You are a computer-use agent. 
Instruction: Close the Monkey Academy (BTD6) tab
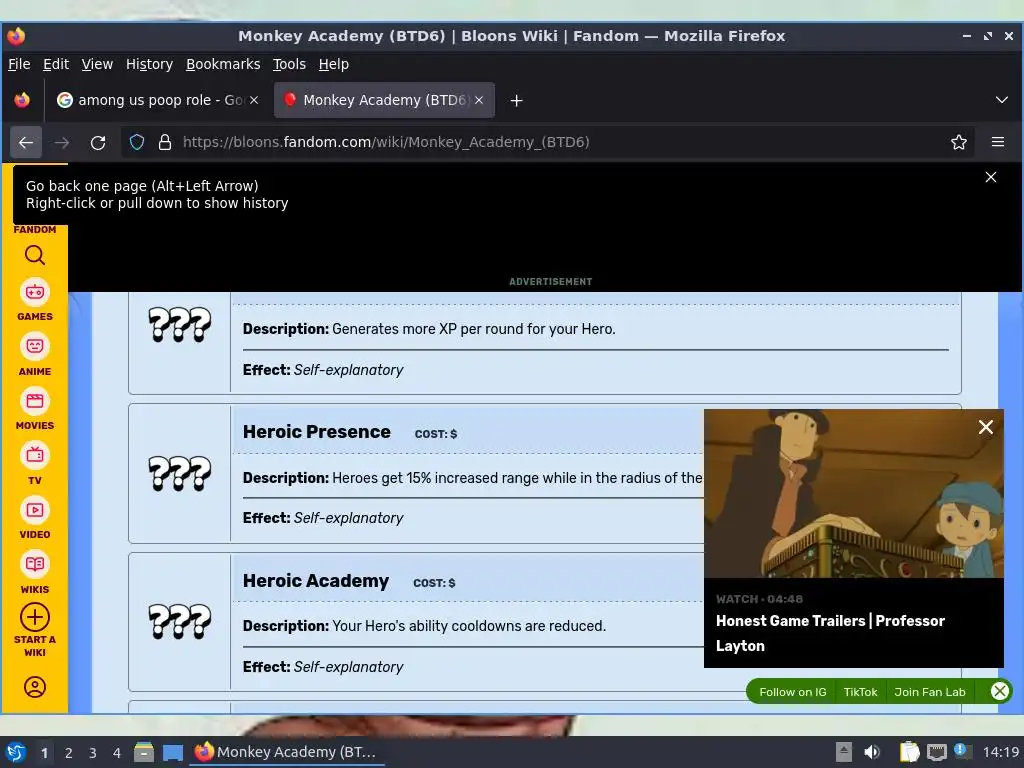[479, 100]
